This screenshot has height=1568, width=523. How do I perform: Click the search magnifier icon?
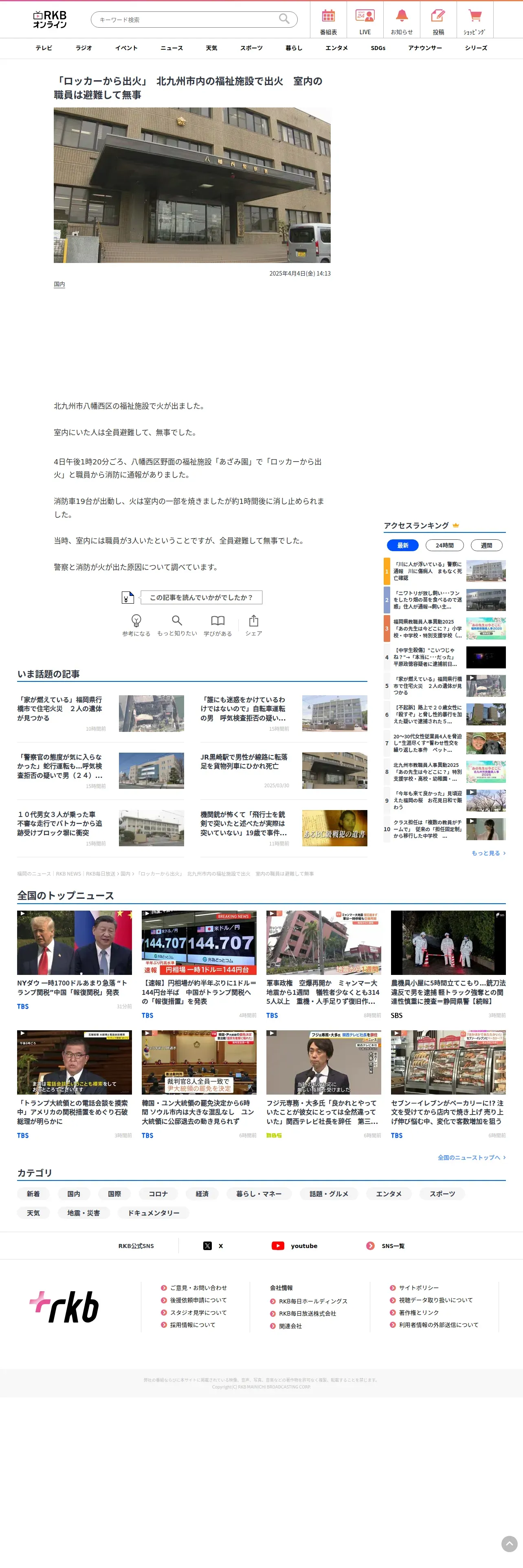pyautogui.click(x=284, y=20)
